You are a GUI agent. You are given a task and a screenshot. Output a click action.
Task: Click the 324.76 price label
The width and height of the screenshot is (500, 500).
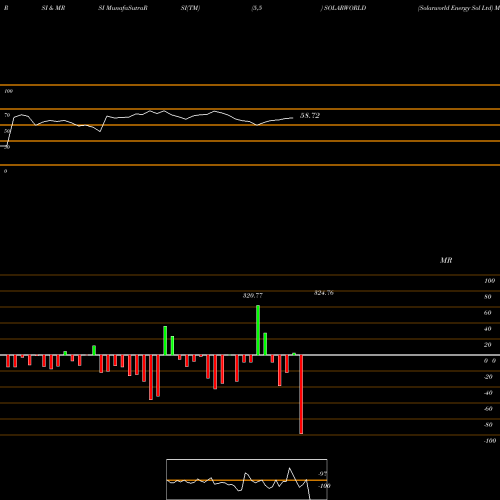pyautogui.click(x=324, y=293)
